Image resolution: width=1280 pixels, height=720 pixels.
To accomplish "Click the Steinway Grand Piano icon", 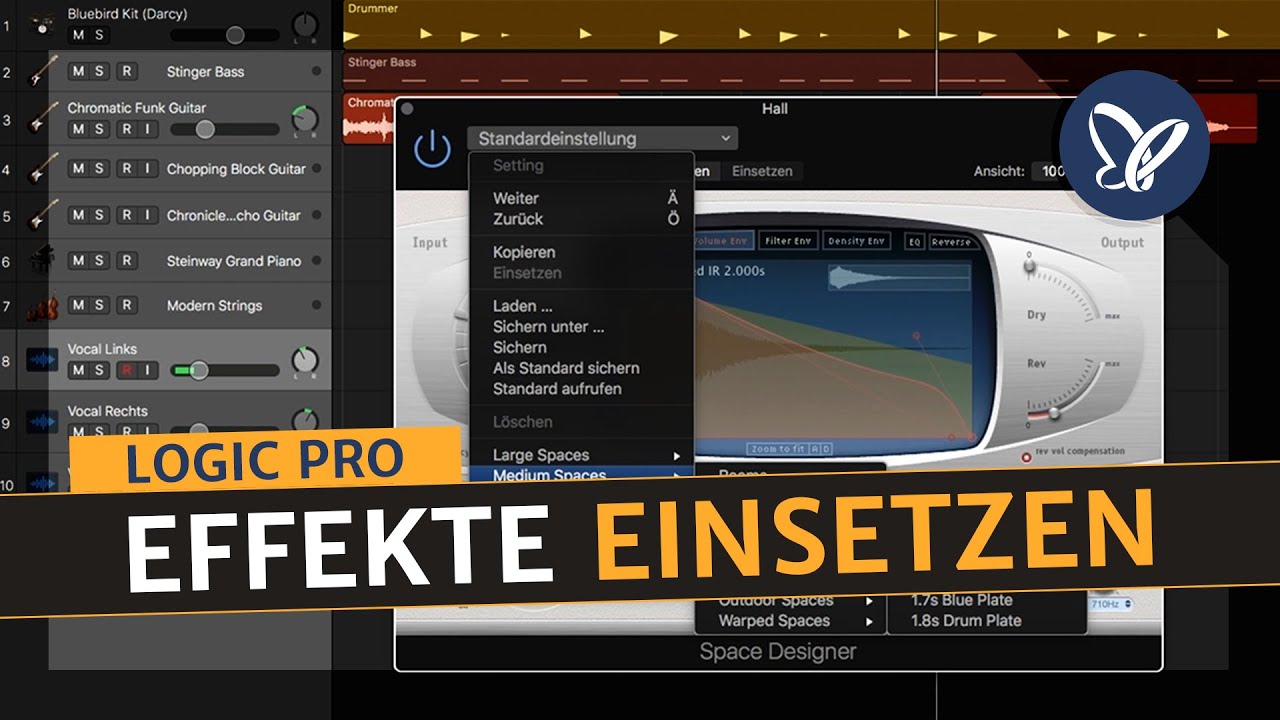I will (41, 261).
